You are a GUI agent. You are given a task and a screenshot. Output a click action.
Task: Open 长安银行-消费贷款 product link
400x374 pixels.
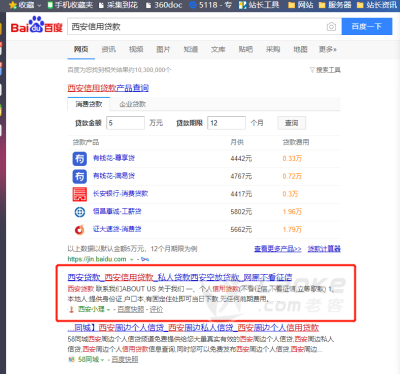coord(120,193)
